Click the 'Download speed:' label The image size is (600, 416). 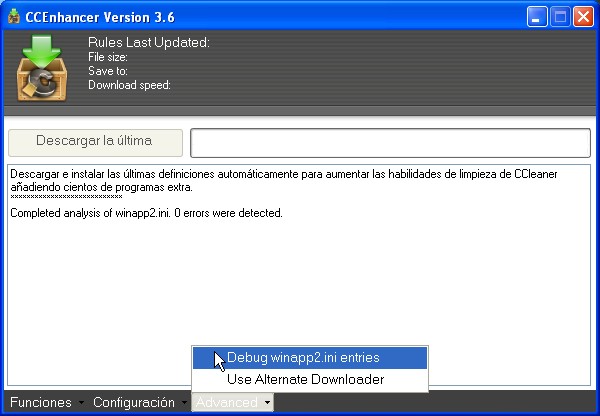click(x=129, y=85)
